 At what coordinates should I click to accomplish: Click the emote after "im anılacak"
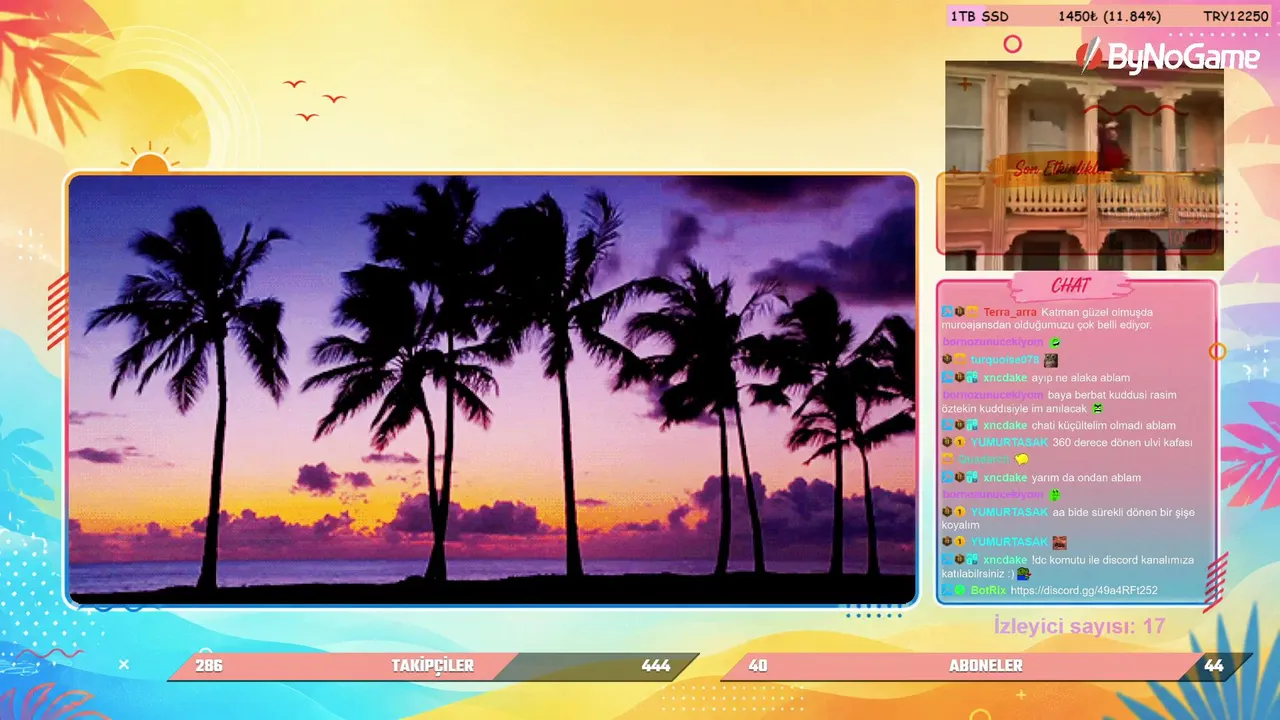pos(1097,409)
